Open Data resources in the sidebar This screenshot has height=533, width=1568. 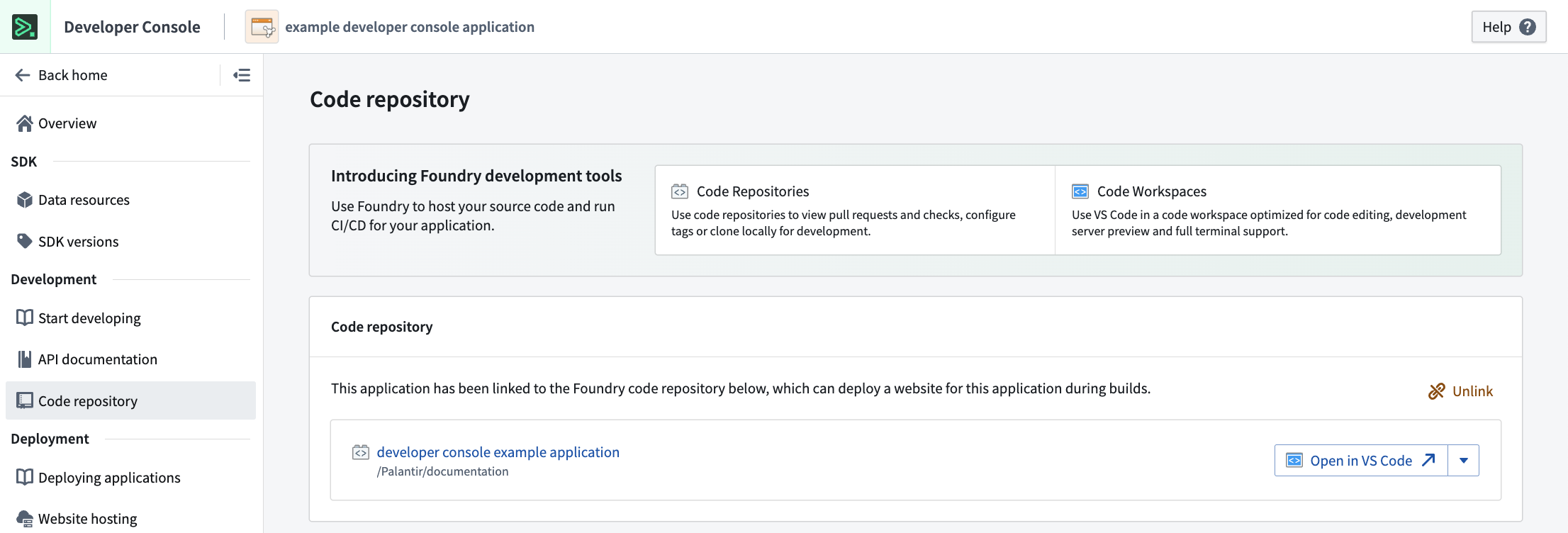[x=130, y=200]
